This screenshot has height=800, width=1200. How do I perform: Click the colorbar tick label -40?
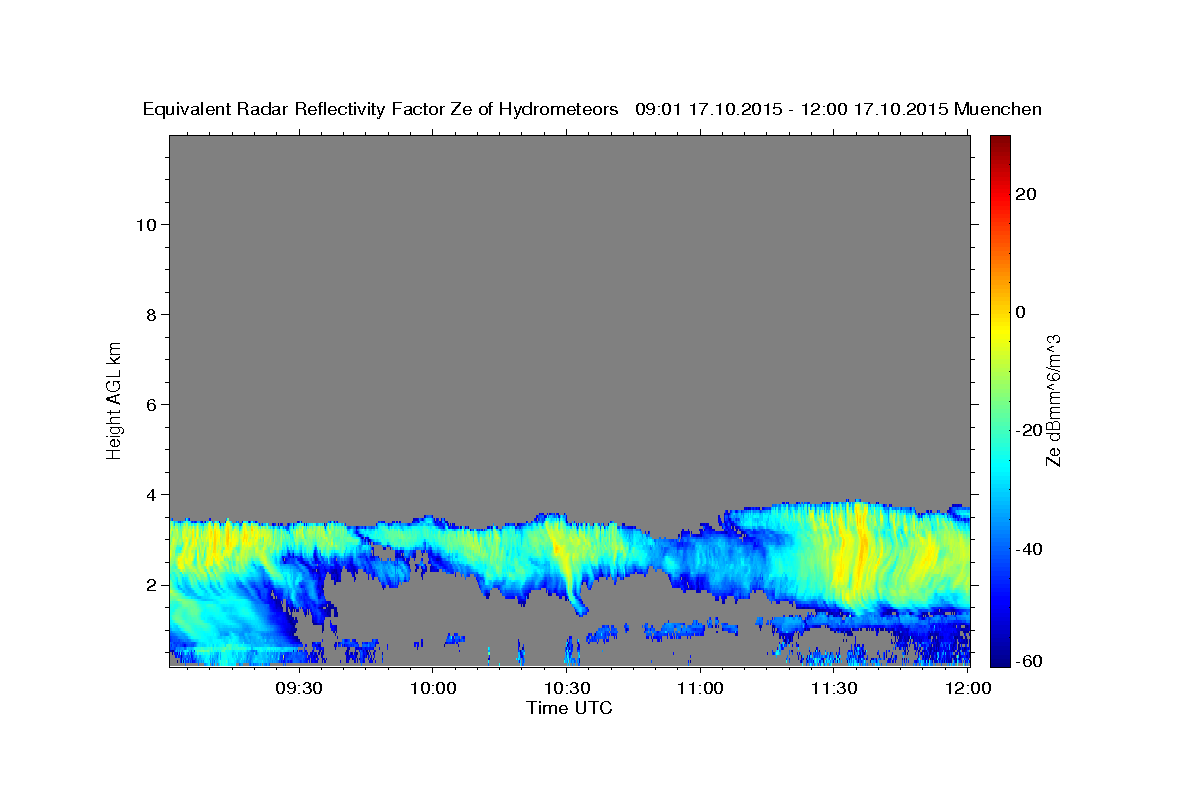click(x=1028, y=549)
